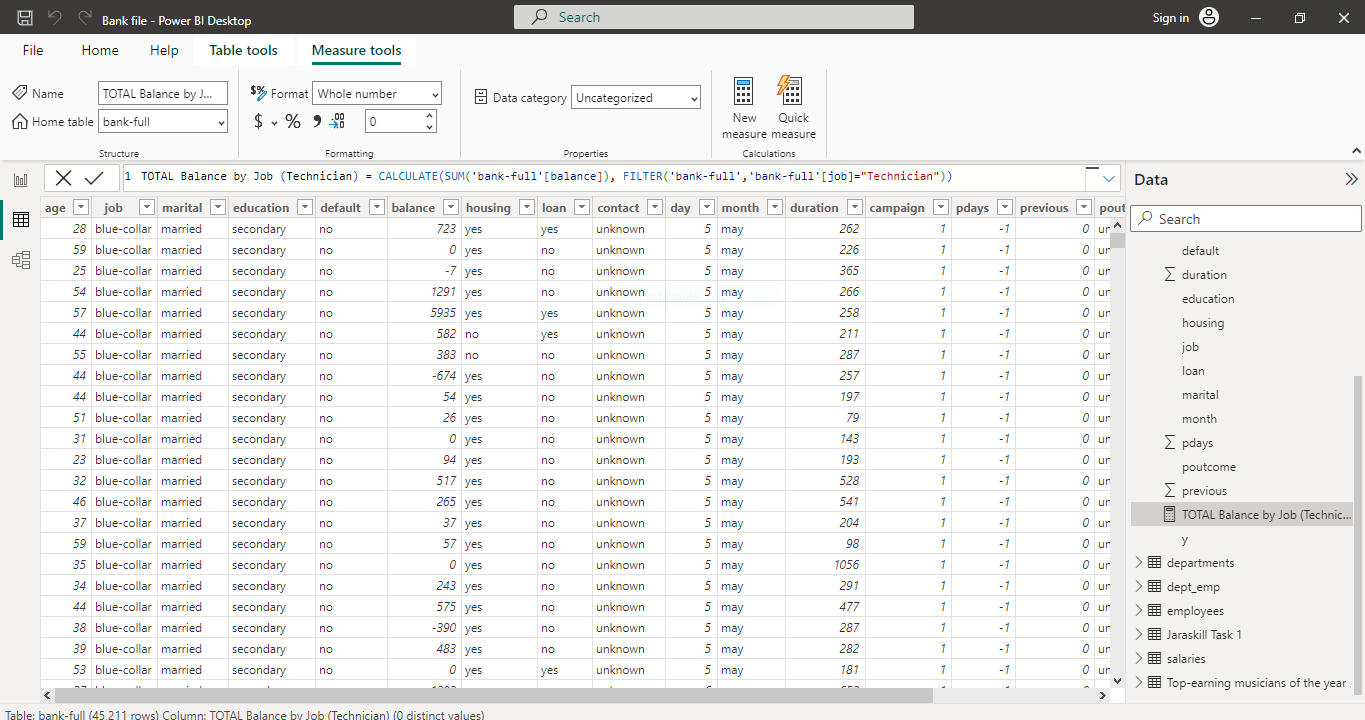1365x720 pixels.
Task: Expand the employees table in the Data pane
Action: click(1139, 609)
